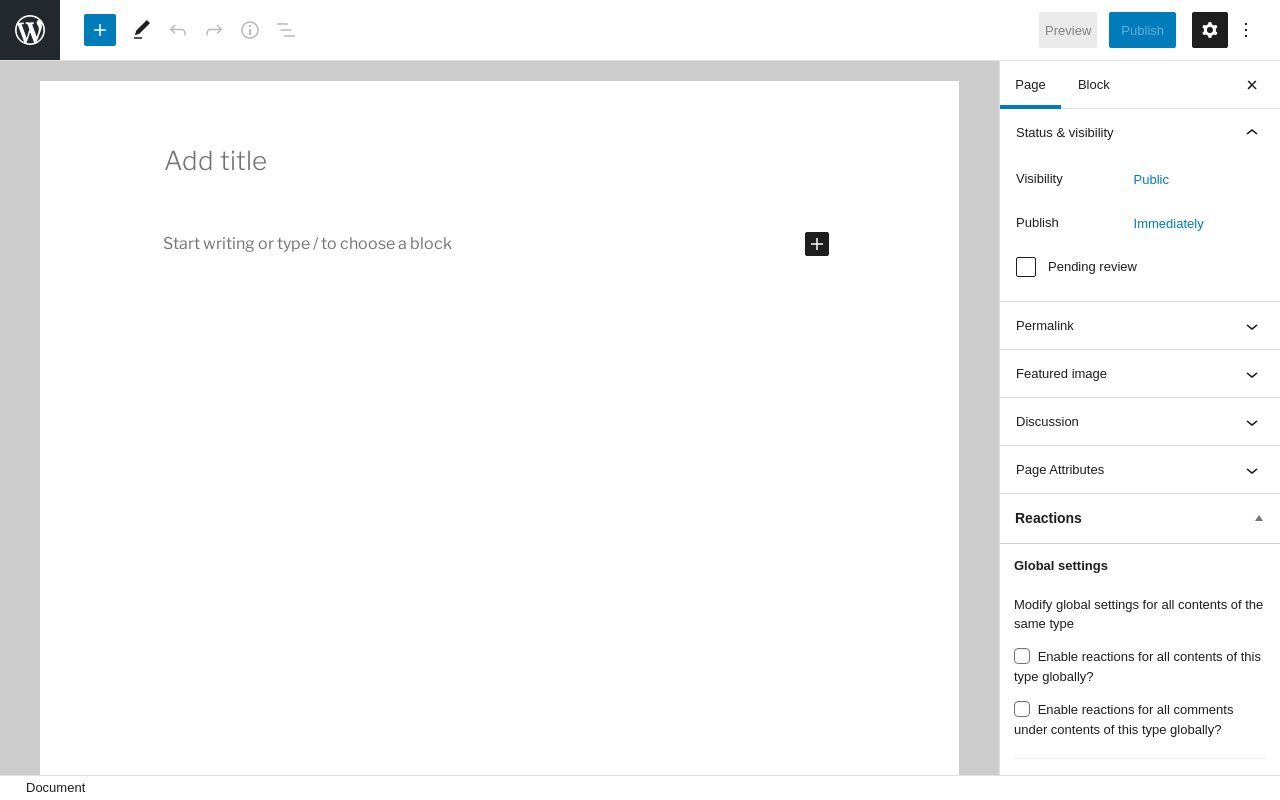Click the Preview button
This screenshot has width=1280, height=800.
point(1068,30)
